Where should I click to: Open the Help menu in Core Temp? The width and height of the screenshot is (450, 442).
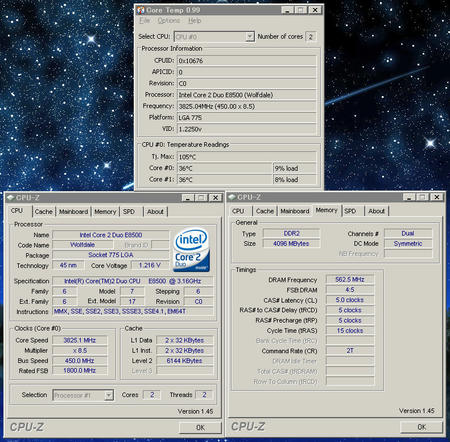coord(195,21)
